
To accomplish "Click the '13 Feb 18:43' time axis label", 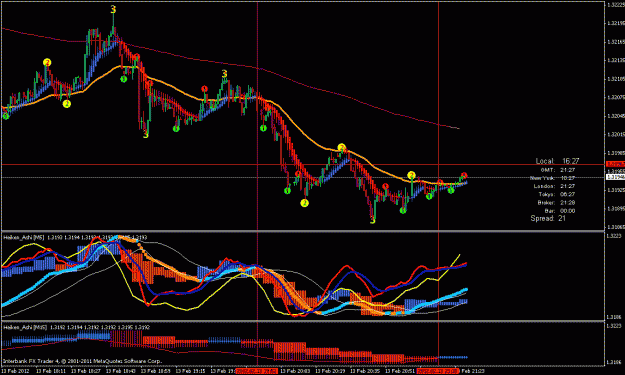I will (121, 371).
